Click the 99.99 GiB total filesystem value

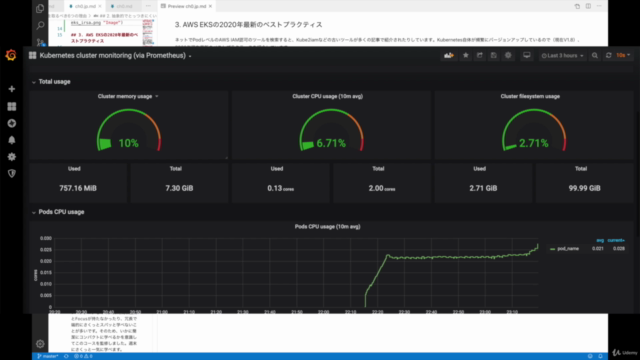[584, 188]
